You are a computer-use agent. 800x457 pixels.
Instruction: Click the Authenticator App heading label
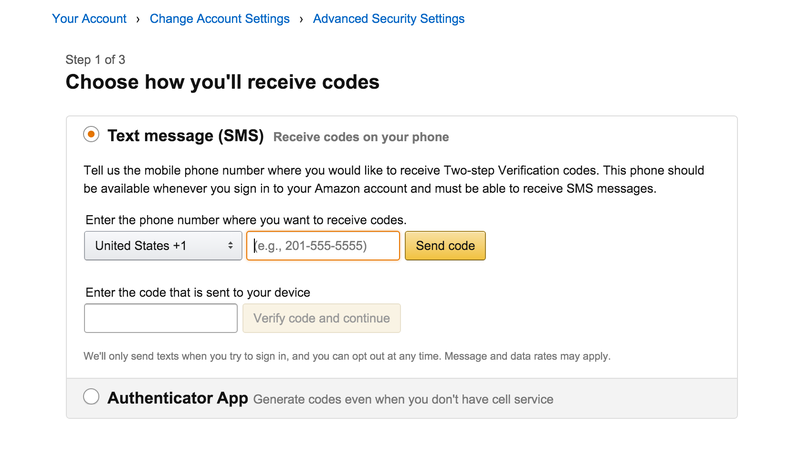click(x=178, y=398)
